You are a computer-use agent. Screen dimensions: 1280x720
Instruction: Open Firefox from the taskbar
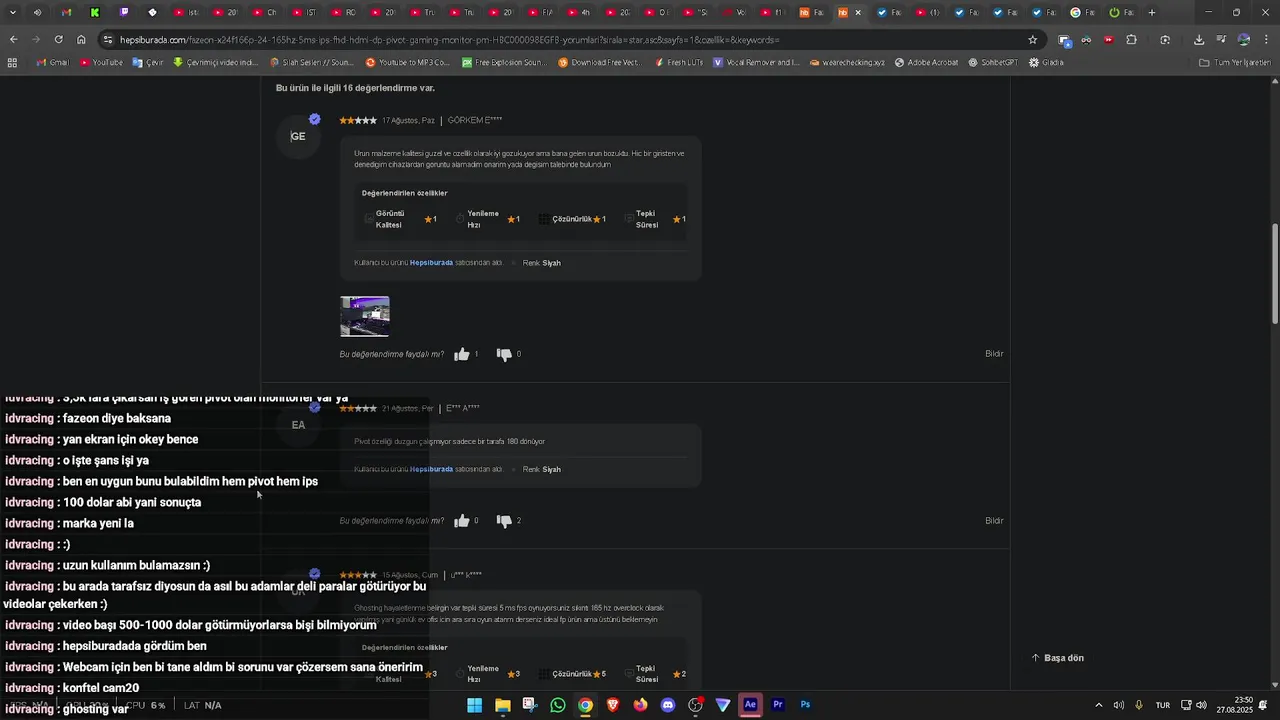[640, 705]
